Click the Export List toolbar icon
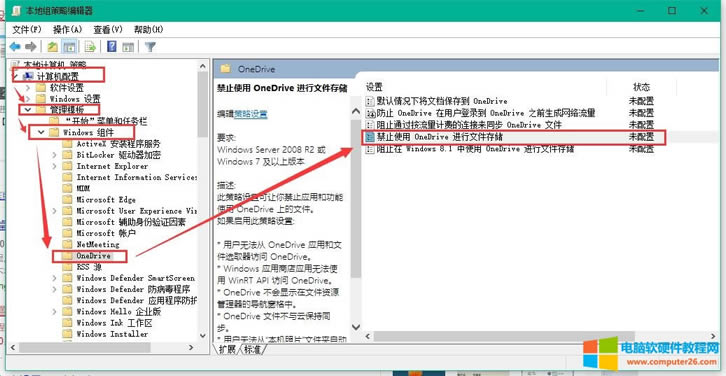The width and height of the screenshot is (726, 376). click(90, 46)
